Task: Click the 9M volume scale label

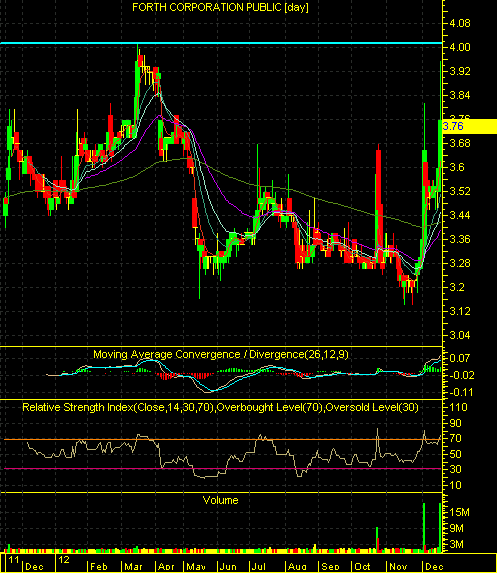Action: click(x=457, y=528)
